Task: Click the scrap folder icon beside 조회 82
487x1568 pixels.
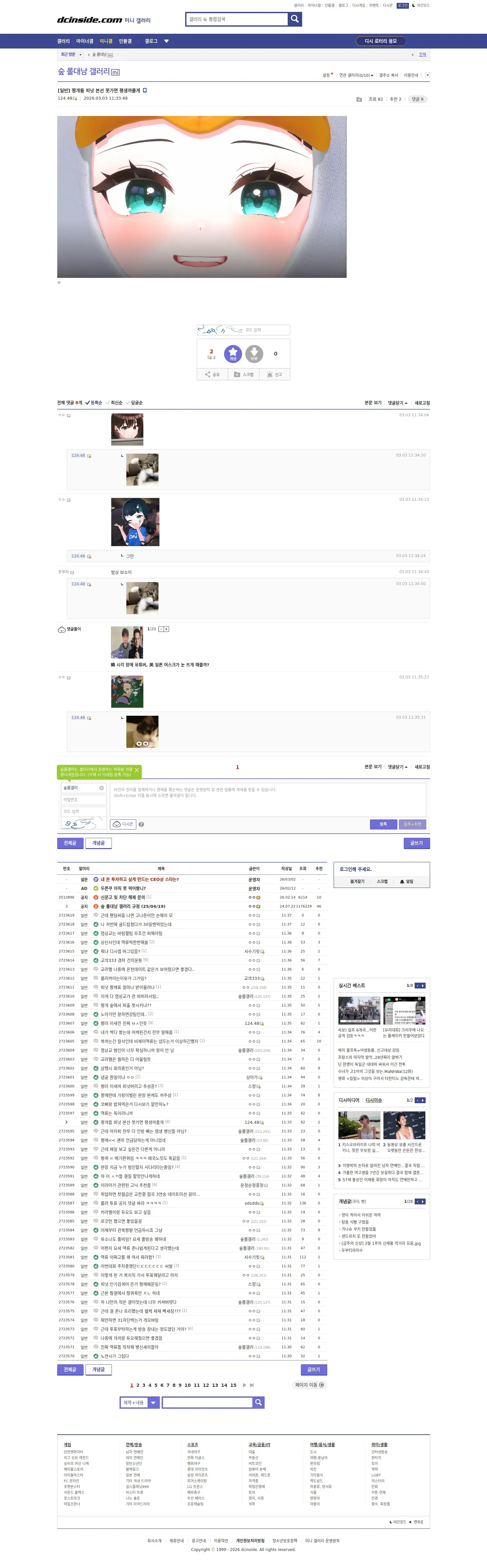Action: point(359,99)
